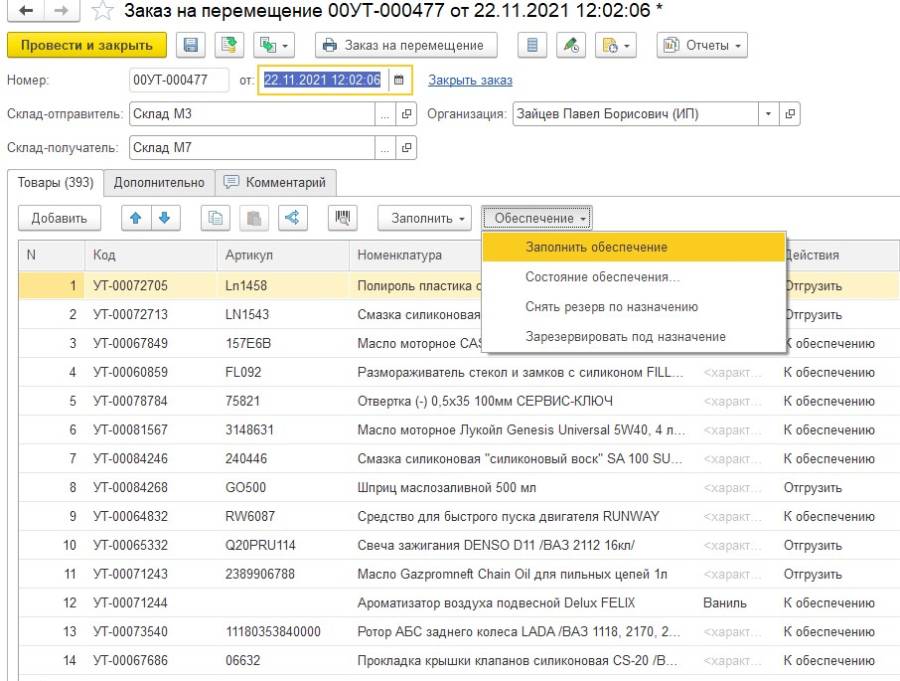Click the save document diskette icon
Viewport: 900px width, 681px height.
[189, 46]
